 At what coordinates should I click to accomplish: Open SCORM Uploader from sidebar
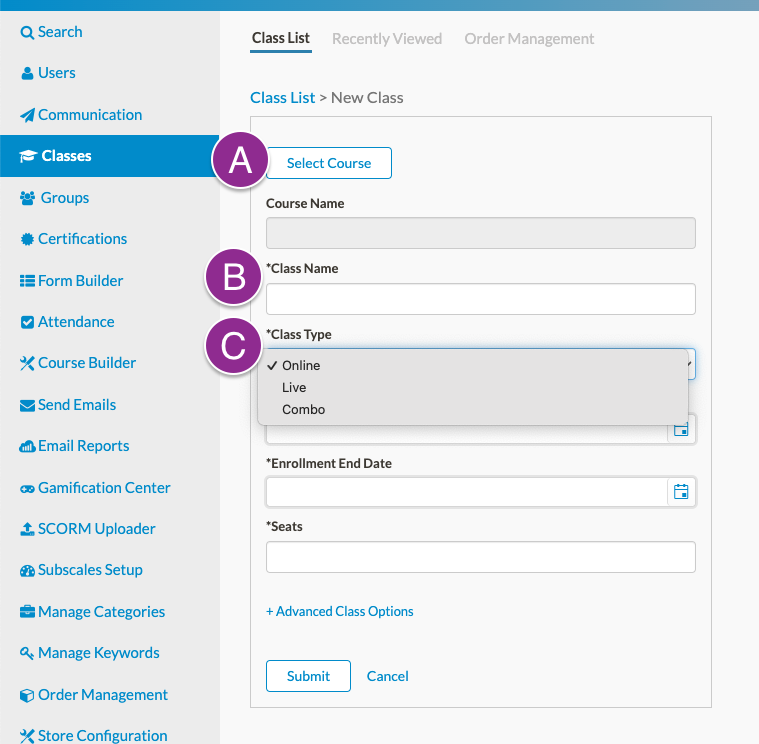click(x=96, y=529)
